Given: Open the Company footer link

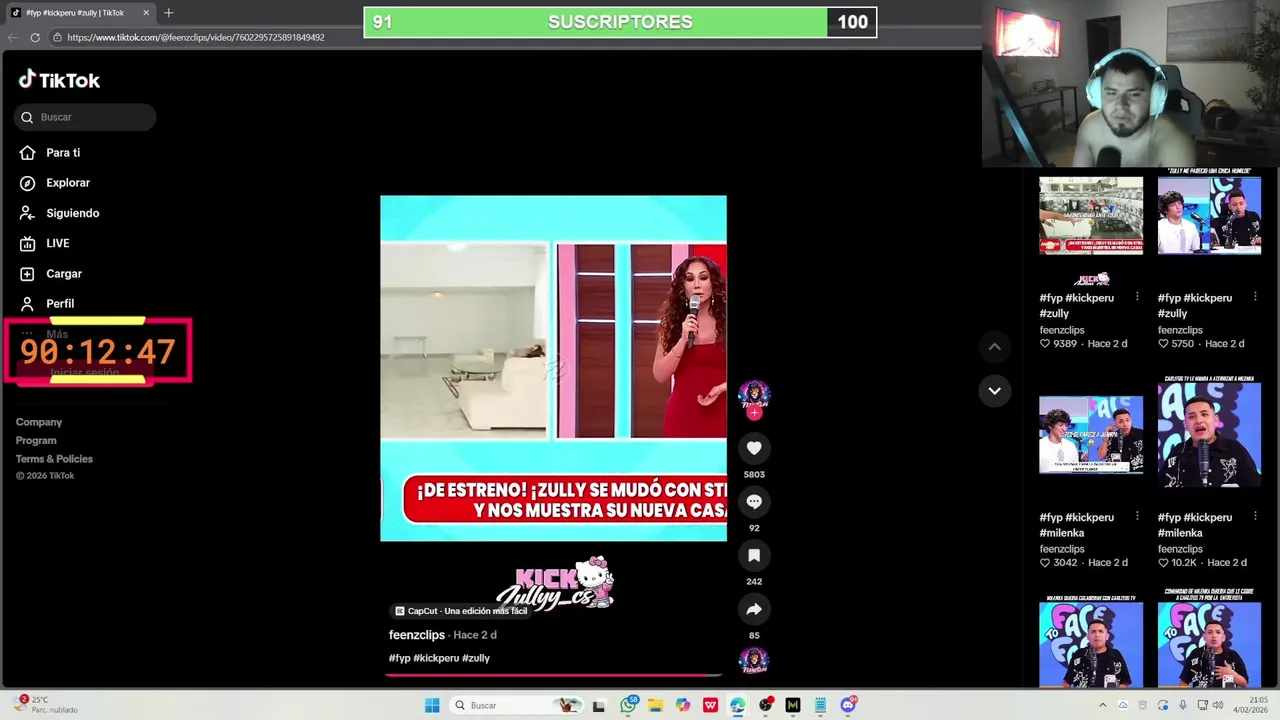Looking at the screenshot, I should 39,422.
